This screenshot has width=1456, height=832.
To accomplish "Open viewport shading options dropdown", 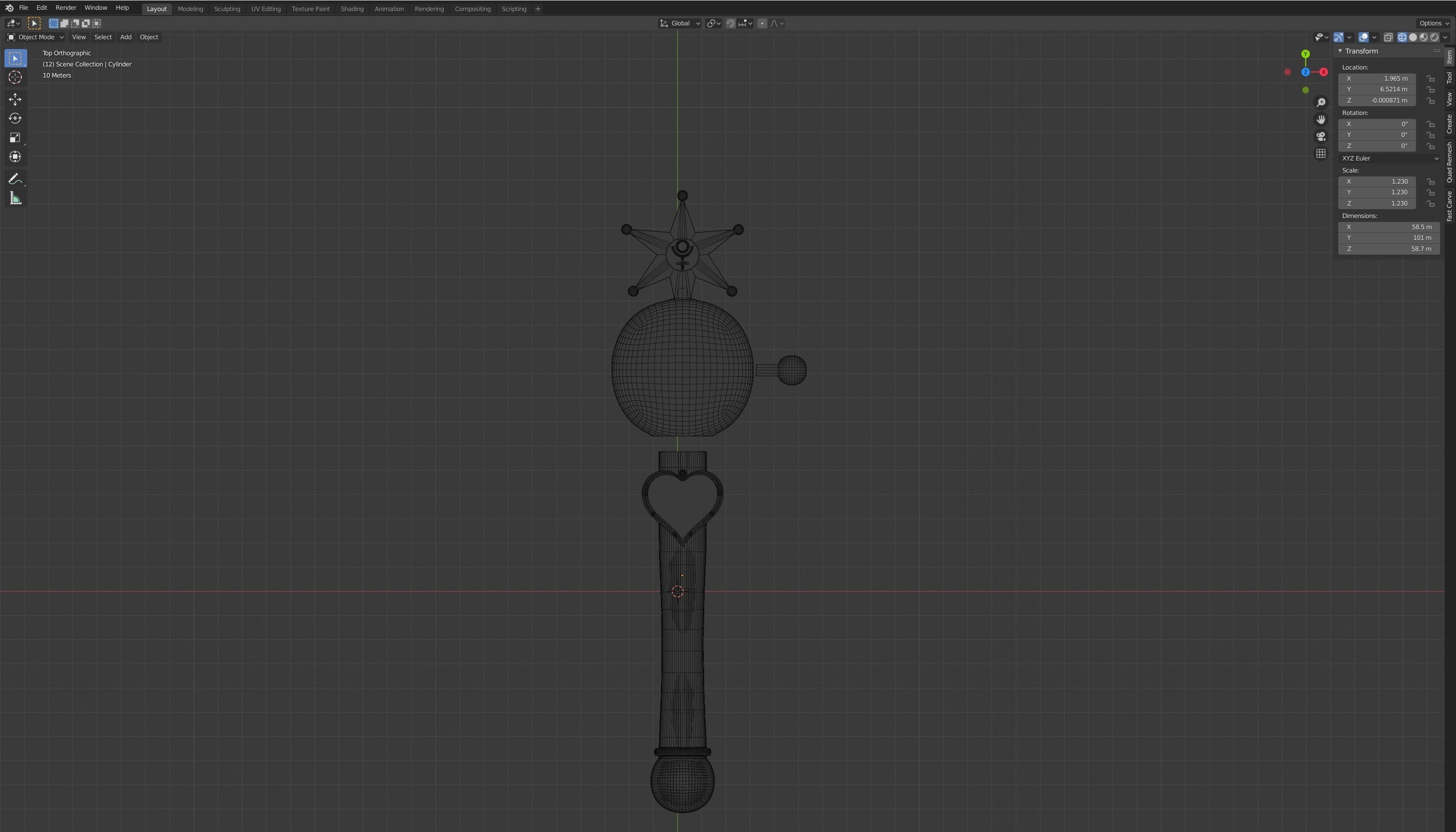I will 1445,37.
